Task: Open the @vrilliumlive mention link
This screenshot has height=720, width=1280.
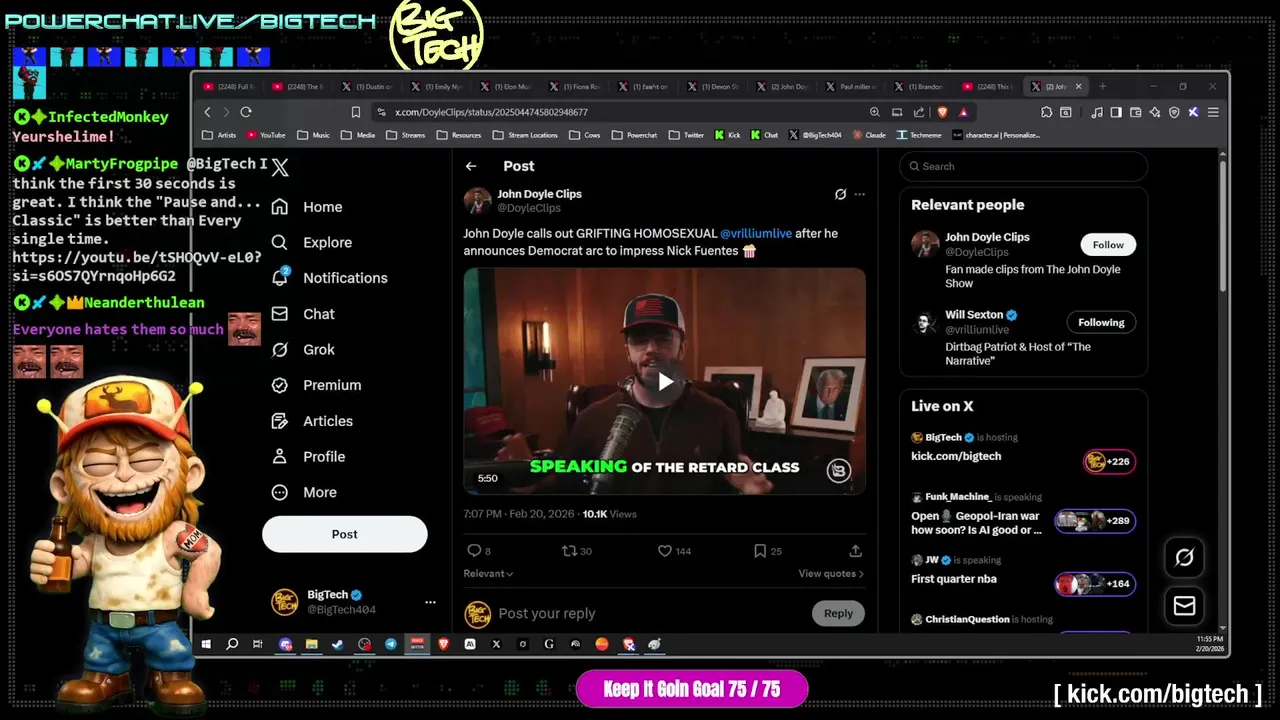Action: 756,233
